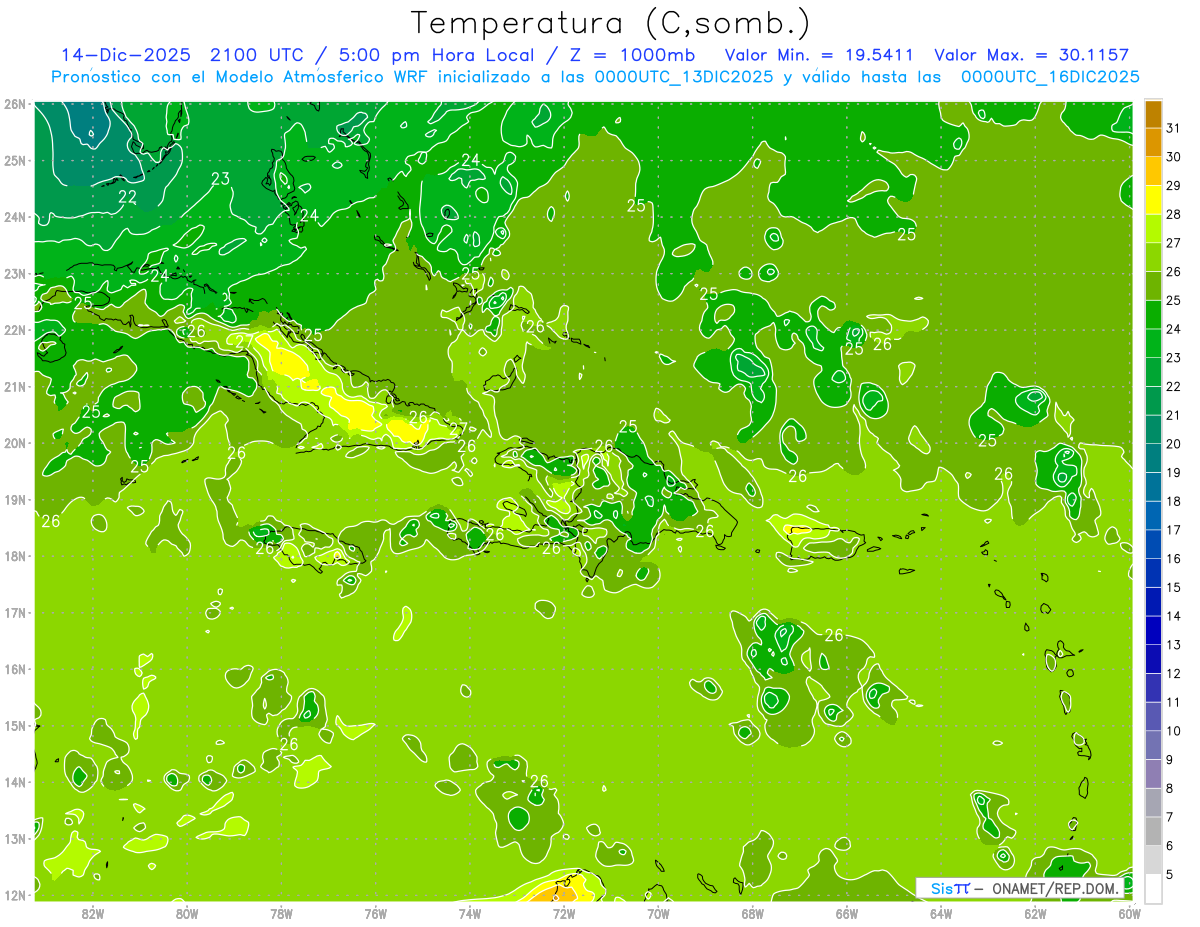Viewport: 1200px width, 927px height.
Task: Click latitude axis label "17N"
Action: click(x=14, y=613)
